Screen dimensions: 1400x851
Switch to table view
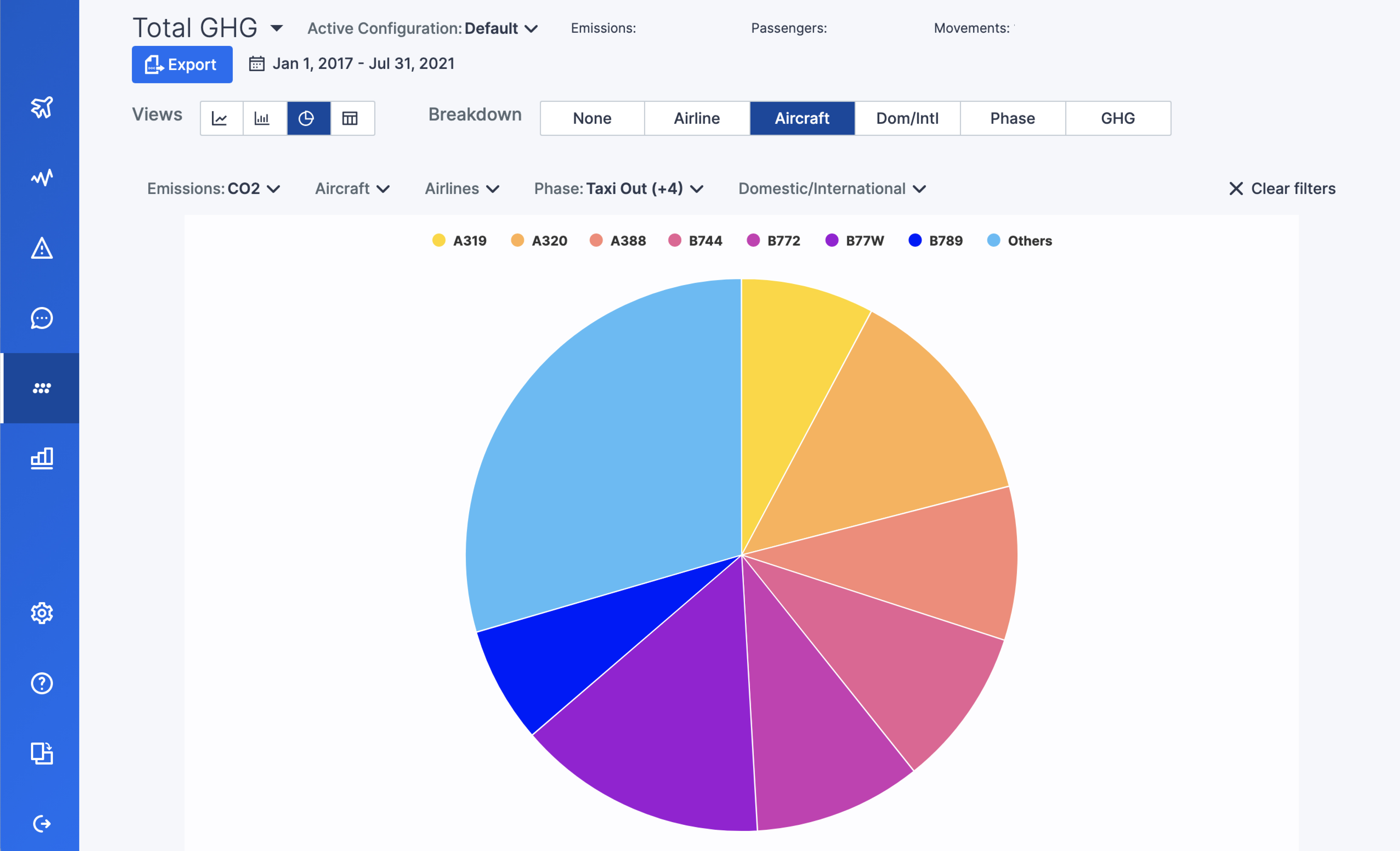[x=350, y=118]
